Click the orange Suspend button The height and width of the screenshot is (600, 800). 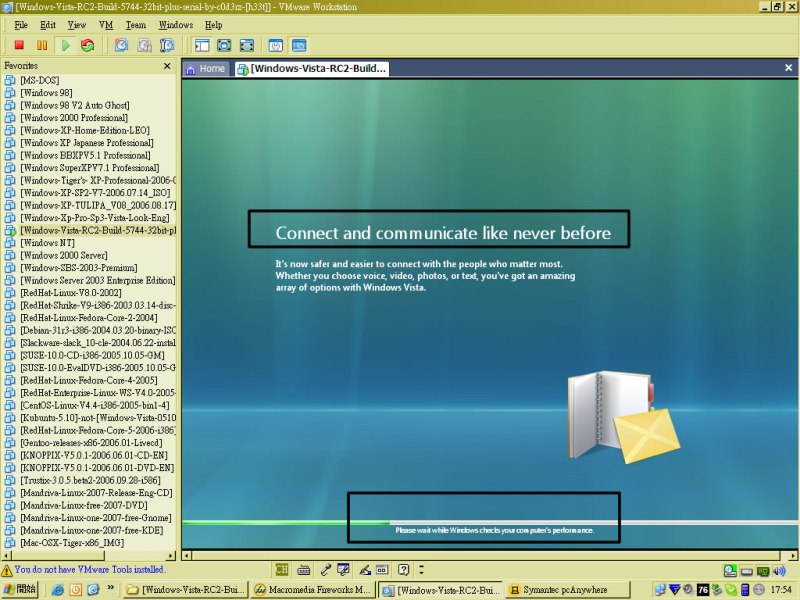click(42, 45)
